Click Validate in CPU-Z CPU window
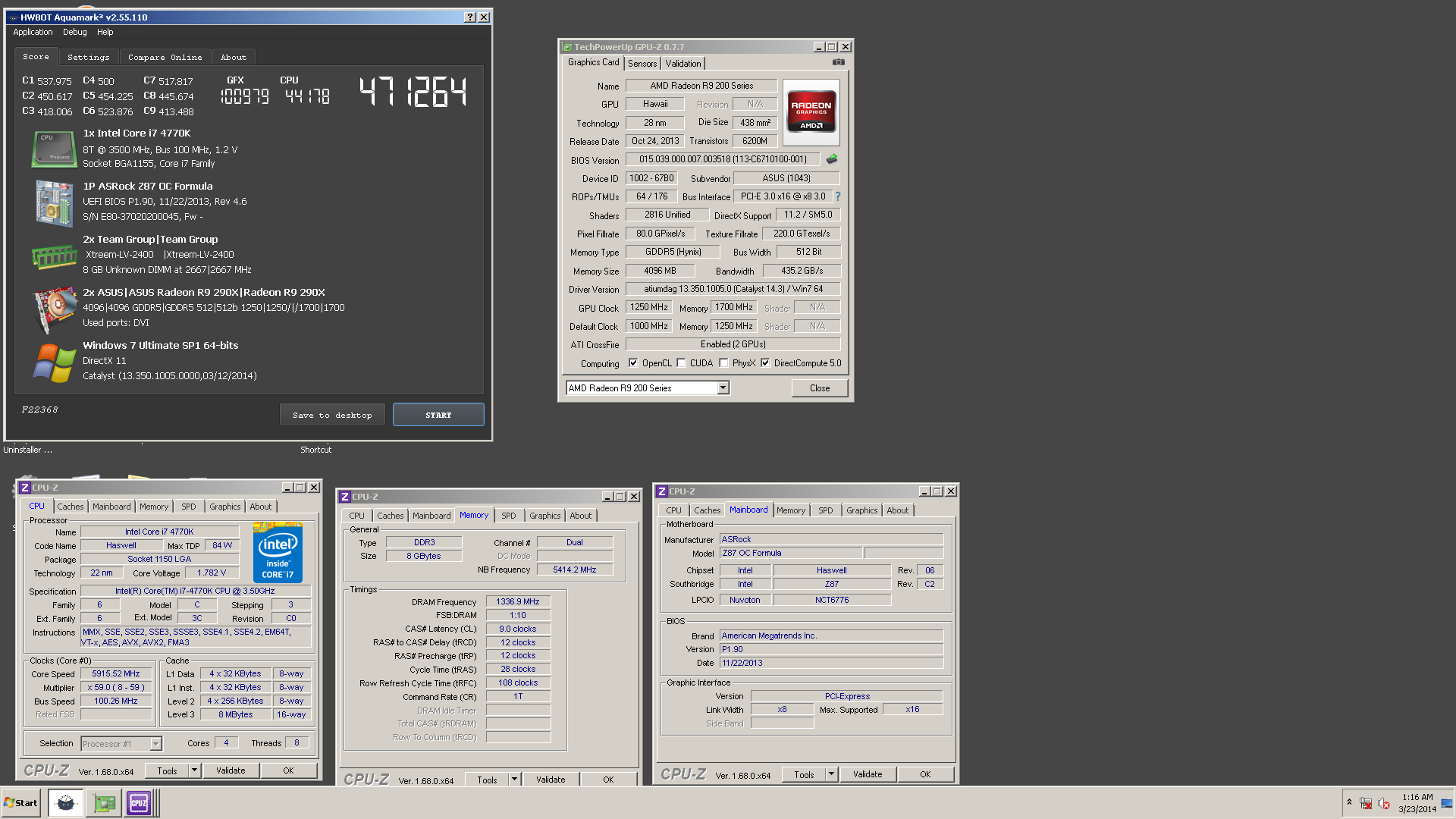Screen dimensions: 1456x819 point(231,770)
